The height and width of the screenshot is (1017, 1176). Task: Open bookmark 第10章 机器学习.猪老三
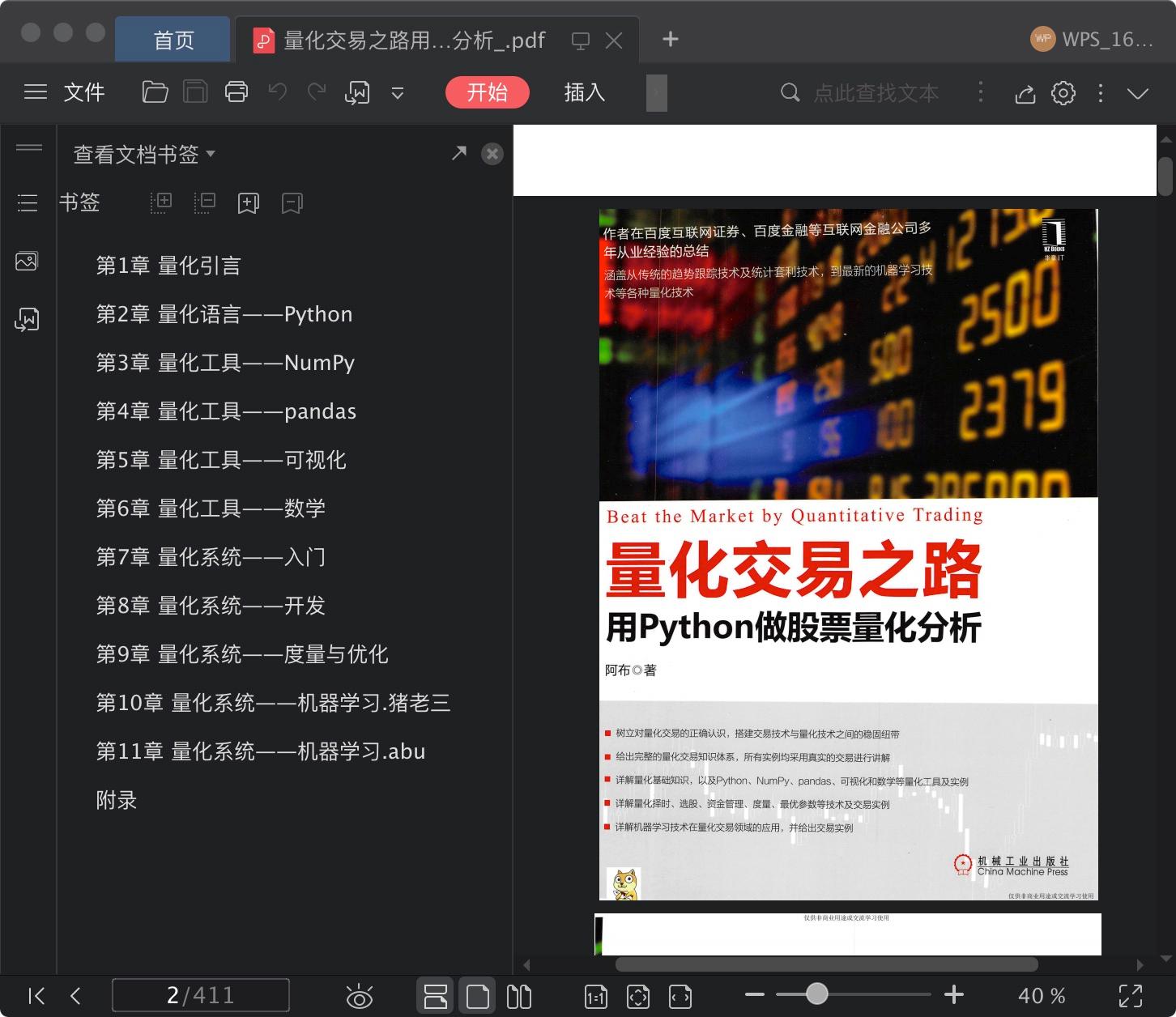273,703
